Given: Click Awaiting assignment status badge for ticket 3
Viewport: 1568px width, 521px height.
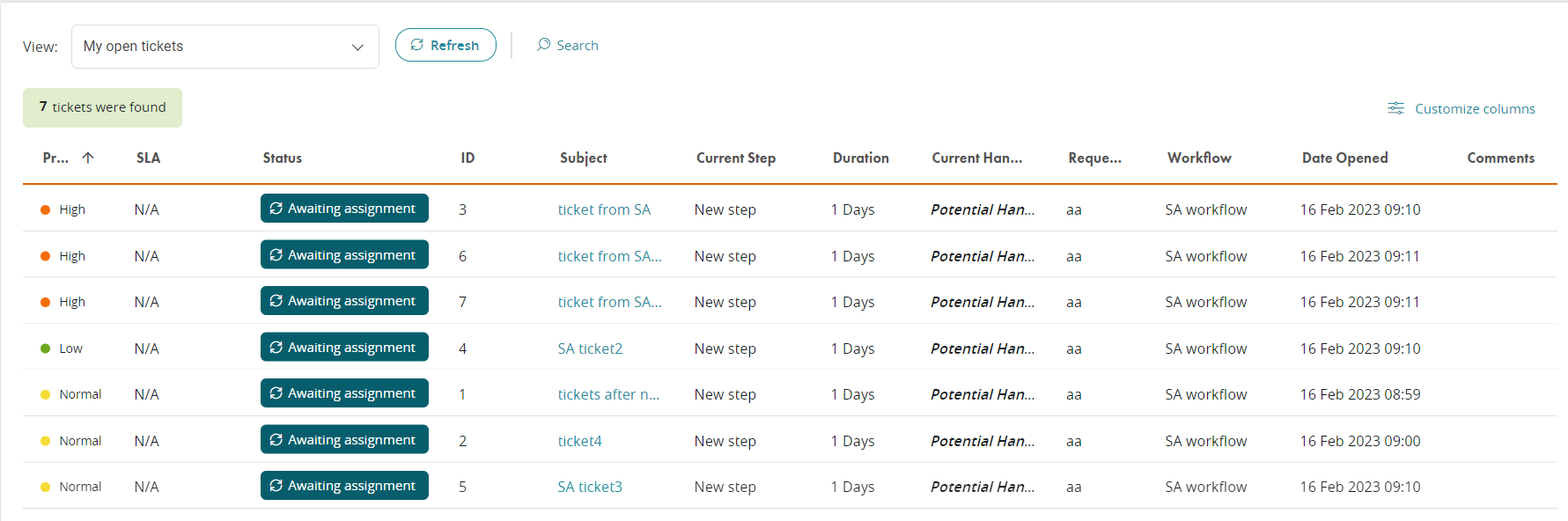Looking at the screenshot, I should pos(344,209).
